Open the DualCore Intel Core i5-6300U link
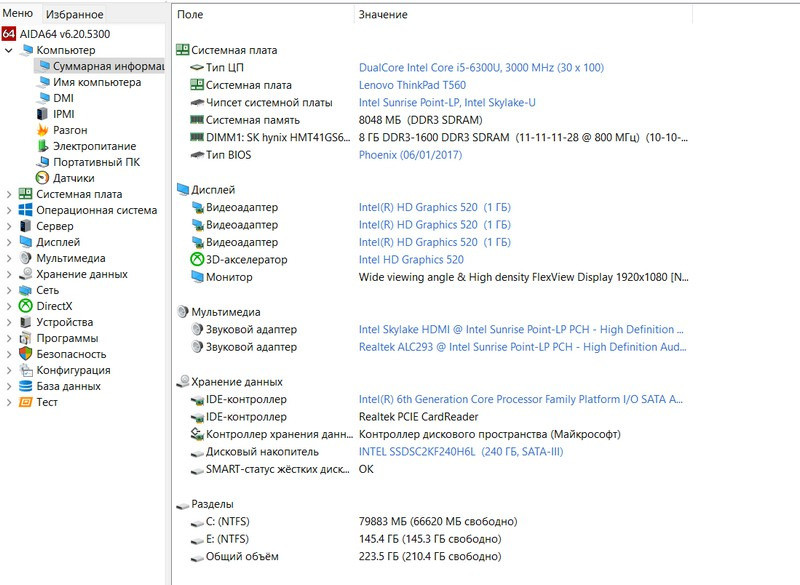800x585 pixels. pos(480,68)
